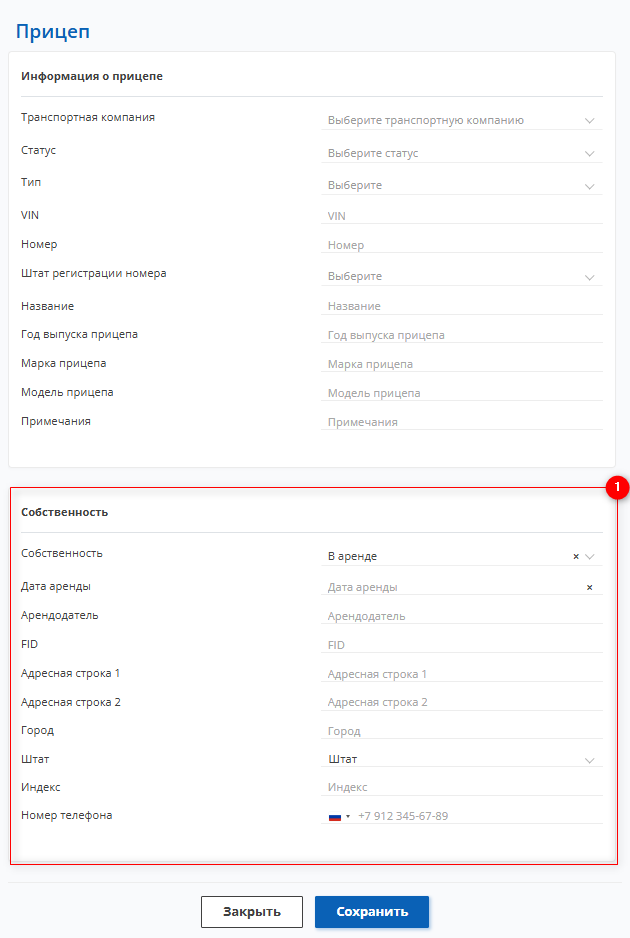This screenshot has width=630, height=938.
Task: Click into the 'Номер' input field
Action: click(464, 245)
